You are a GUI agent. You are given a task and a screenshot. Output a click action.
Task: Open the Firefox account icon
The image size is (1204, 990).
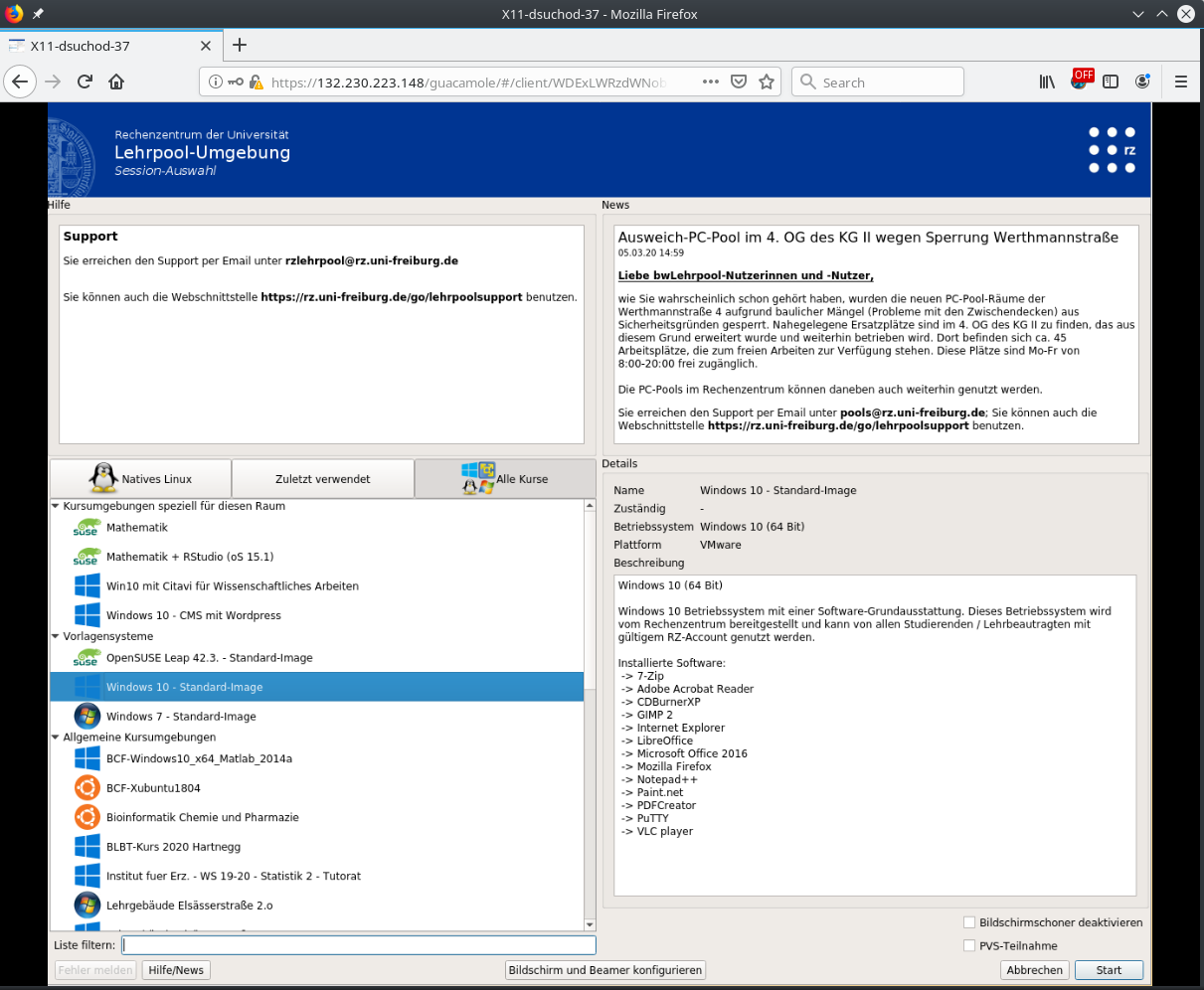[x=1143, y=82]
